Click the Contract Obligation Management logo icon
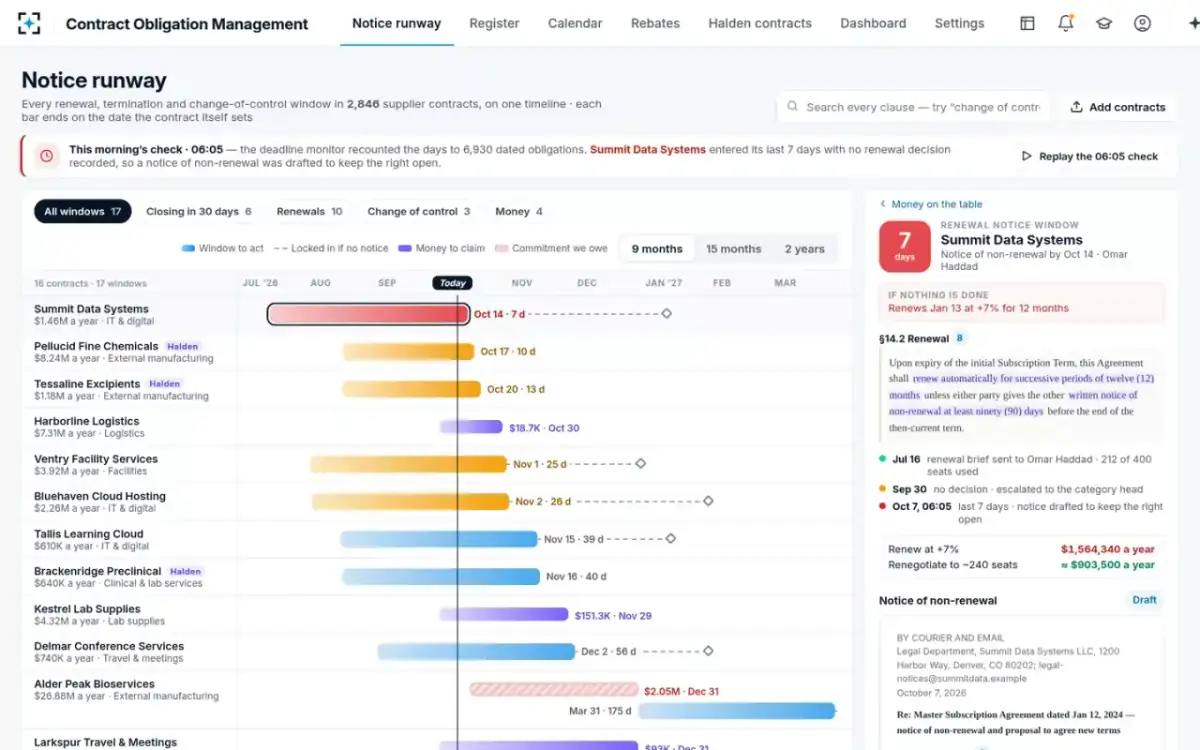Screen dimensions: 1200x750 point(30,23)
